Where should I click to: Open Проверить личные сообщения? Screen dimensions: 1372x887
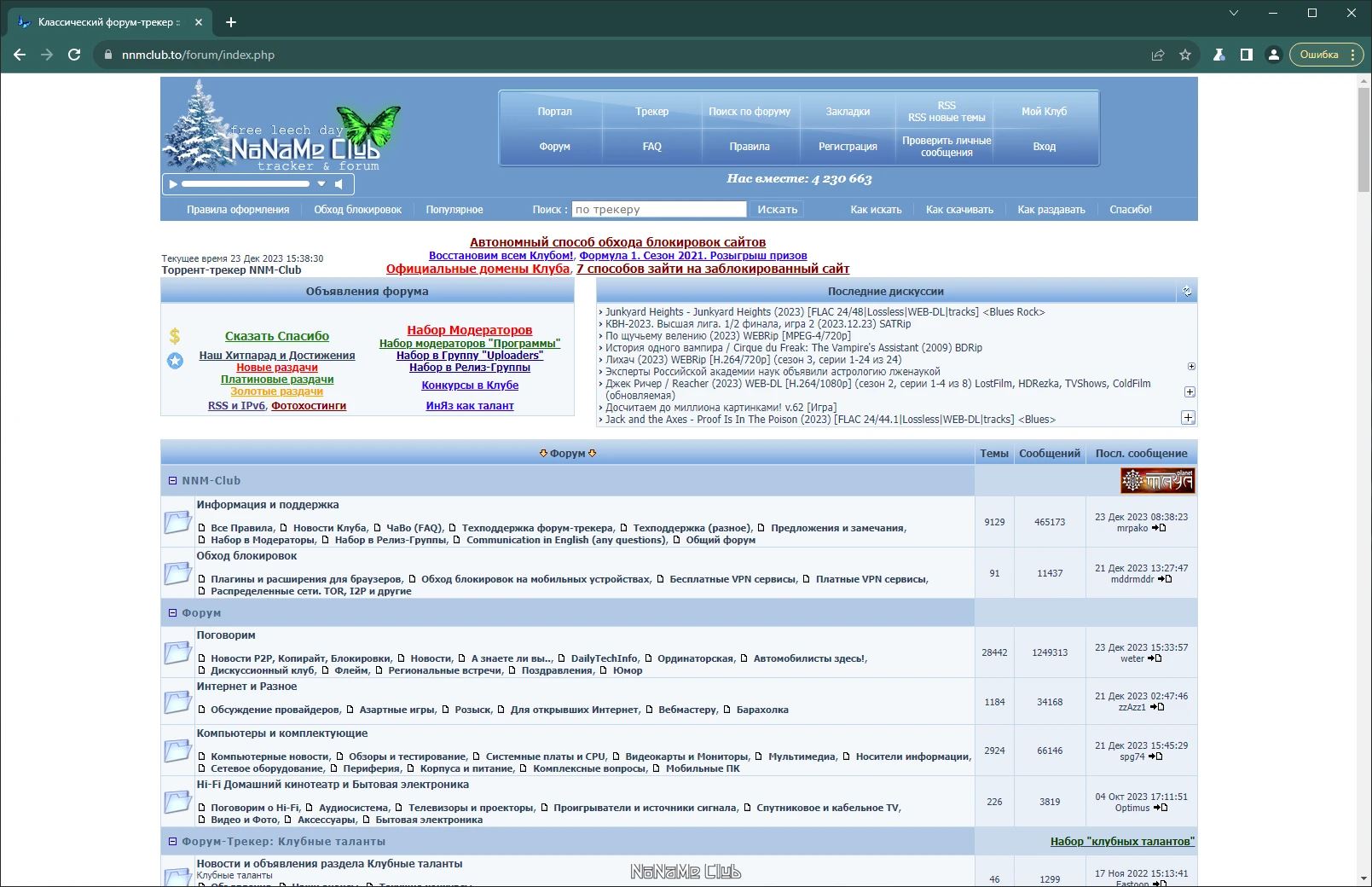[947, 147]
